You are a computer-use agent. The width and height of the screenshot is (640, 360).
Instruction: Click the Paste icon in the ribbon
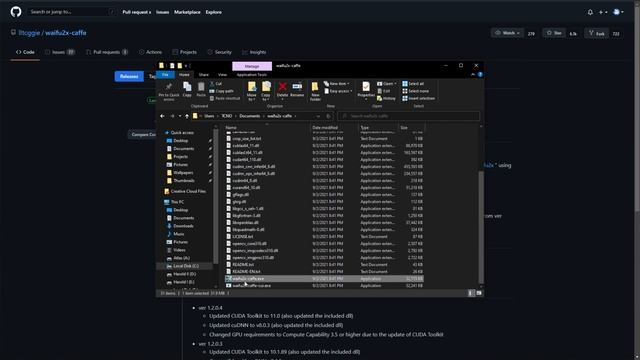coord(201,89)
